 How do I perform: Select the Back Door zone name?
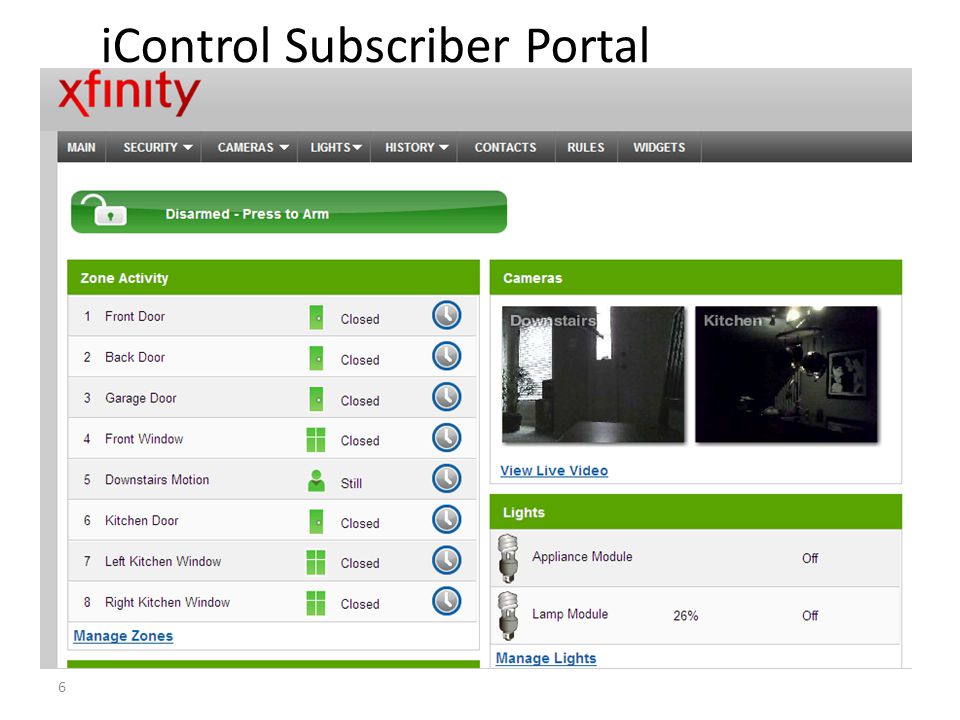tap(135, 358)
